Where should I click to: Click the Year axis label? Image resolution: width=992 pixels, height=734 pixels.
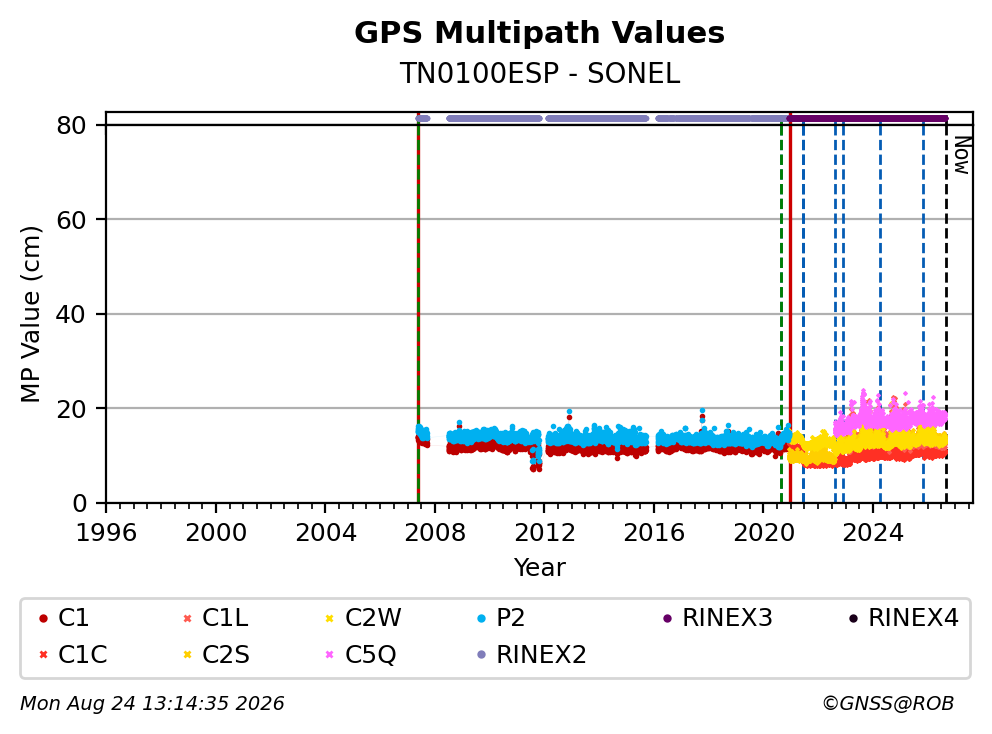pyautogui.click(x=539, y=568)
